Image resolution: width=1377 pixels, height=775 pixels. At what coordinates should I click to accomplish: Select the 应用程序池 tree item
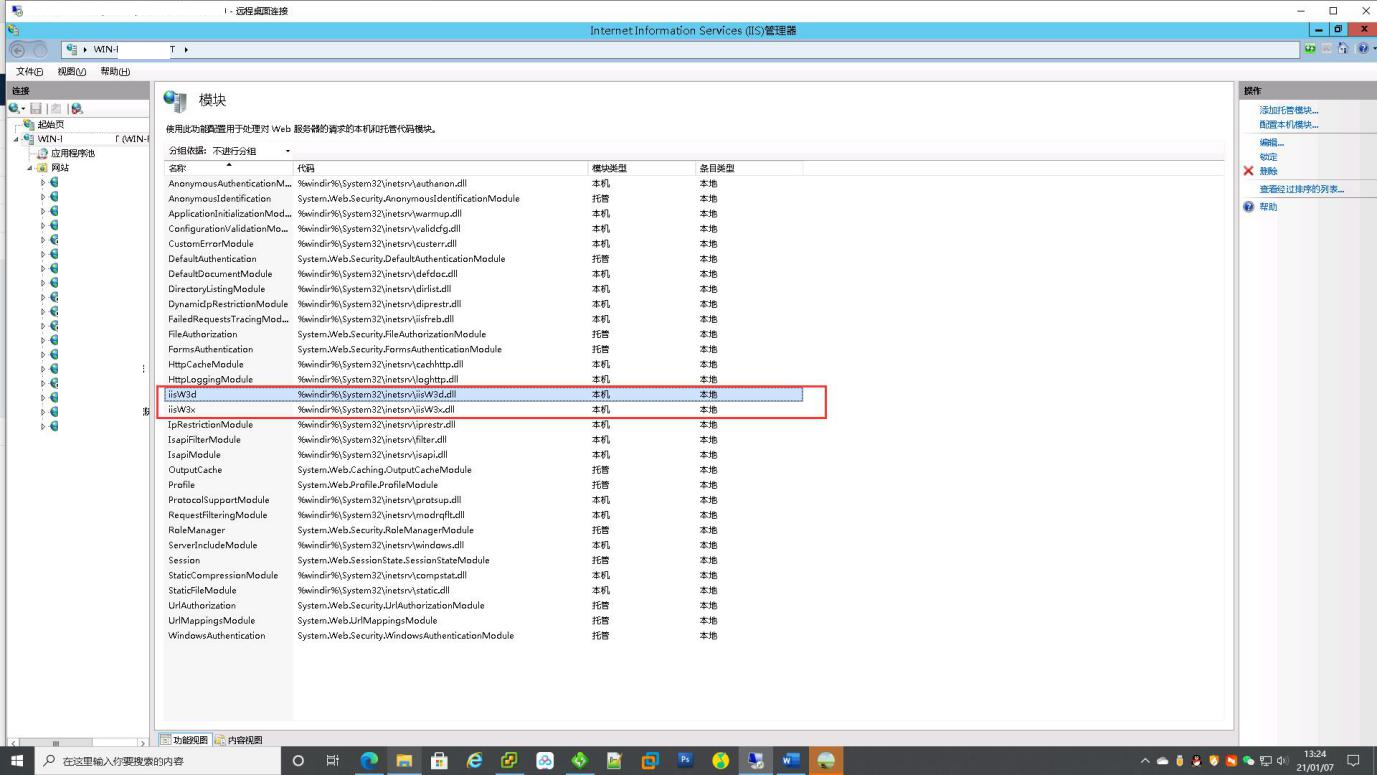tap(72, 153)
